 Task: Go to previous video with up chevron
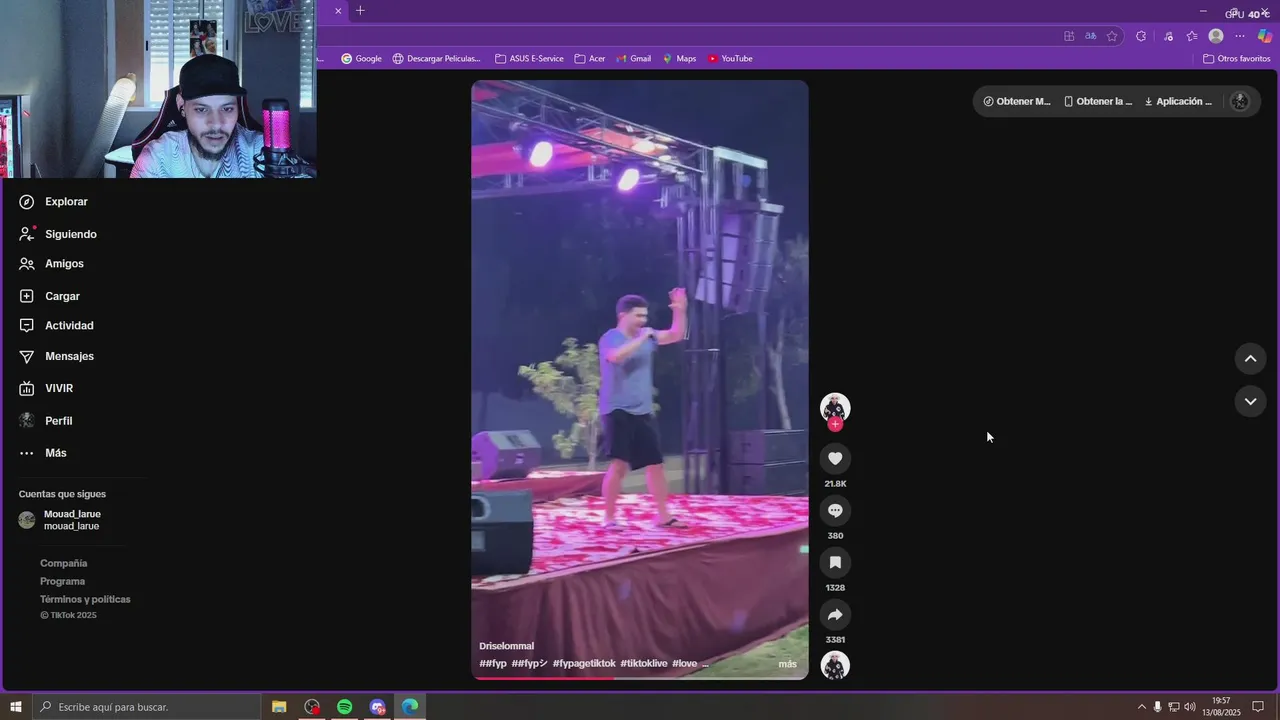click(1250, 359)
